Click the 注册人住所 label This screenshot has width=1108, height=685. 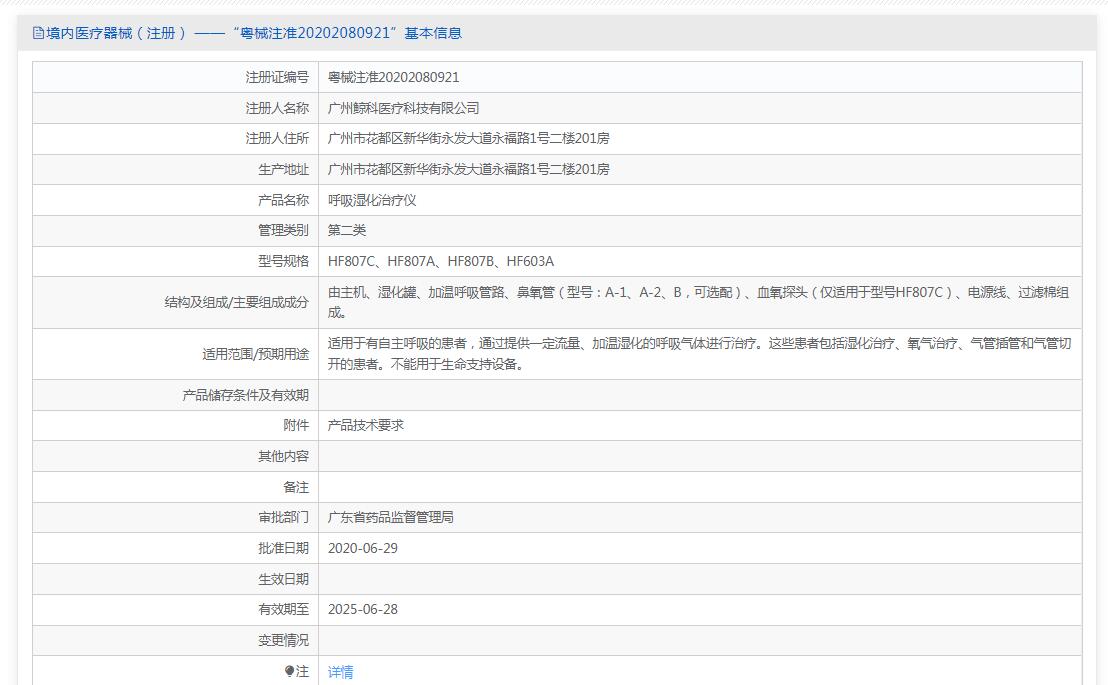click(277, 139)
